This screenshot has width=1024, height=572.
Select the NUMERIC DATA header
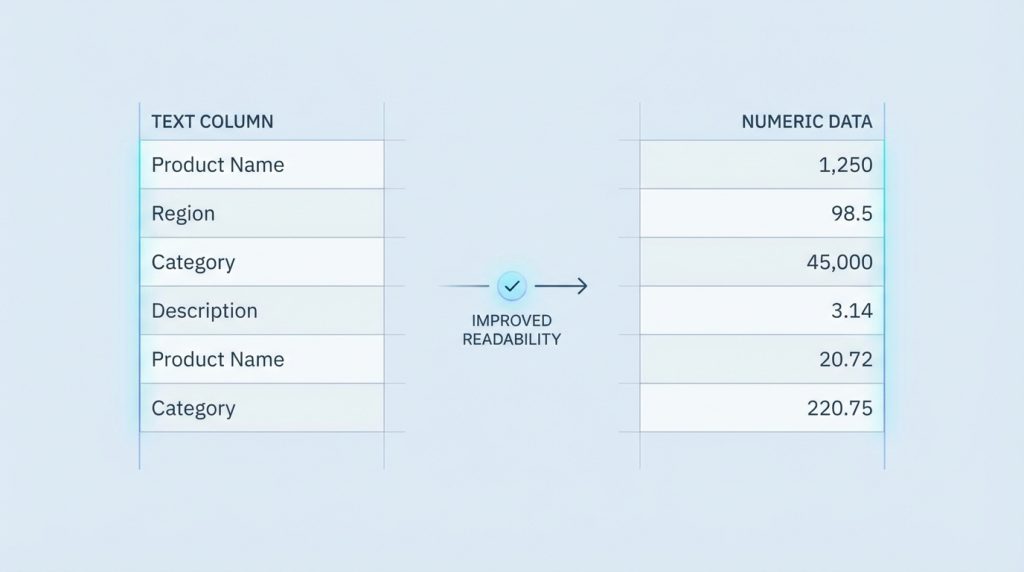[x=806, y=122]
